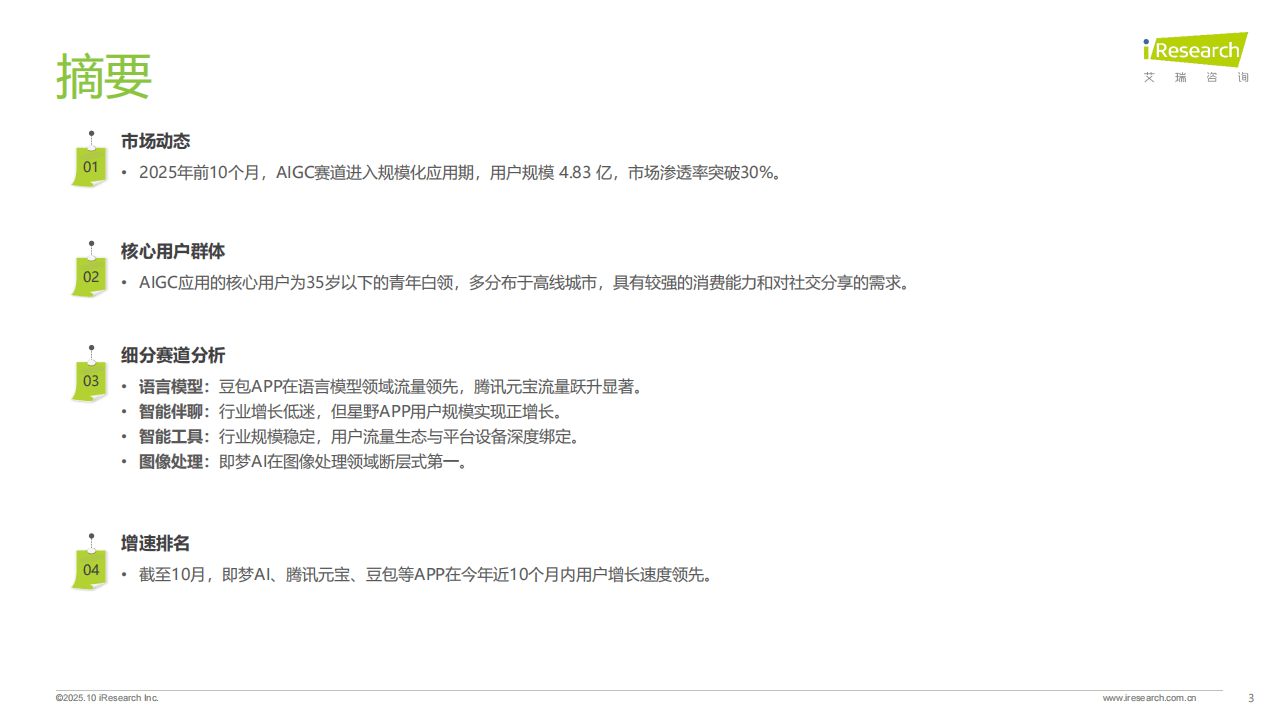Click the 市场动态 heading
1280x720 pixels.
pos(155,142)
